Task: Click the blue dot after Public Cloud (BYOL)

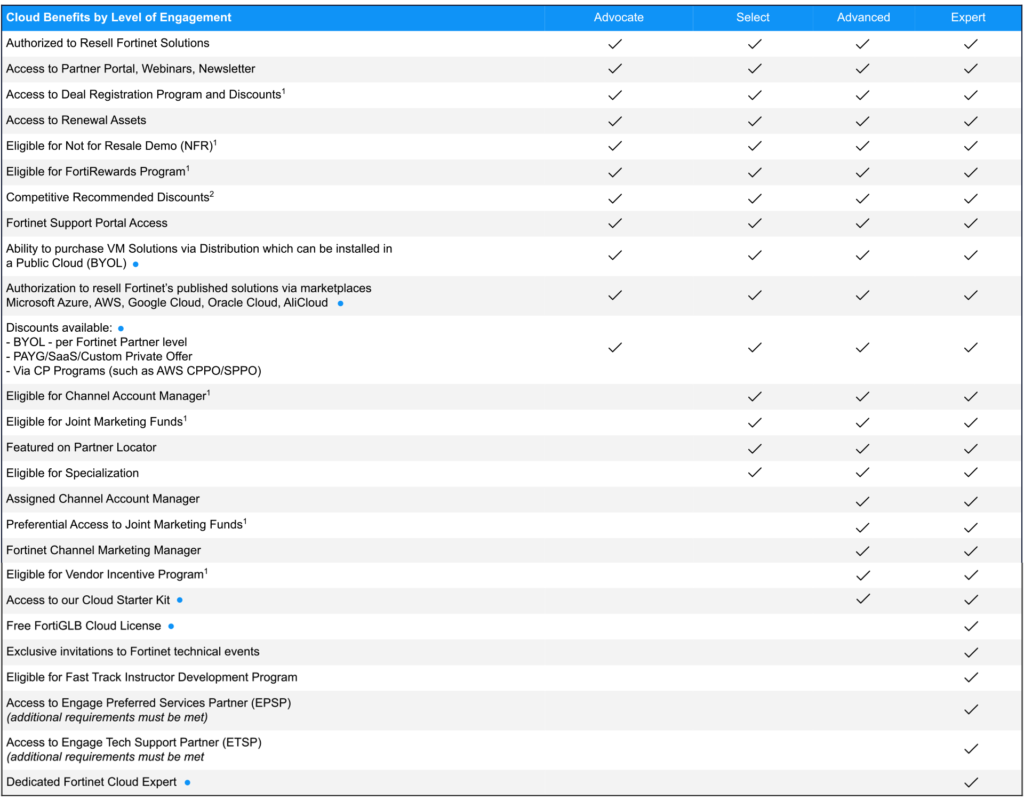Action: coord(136,264)
